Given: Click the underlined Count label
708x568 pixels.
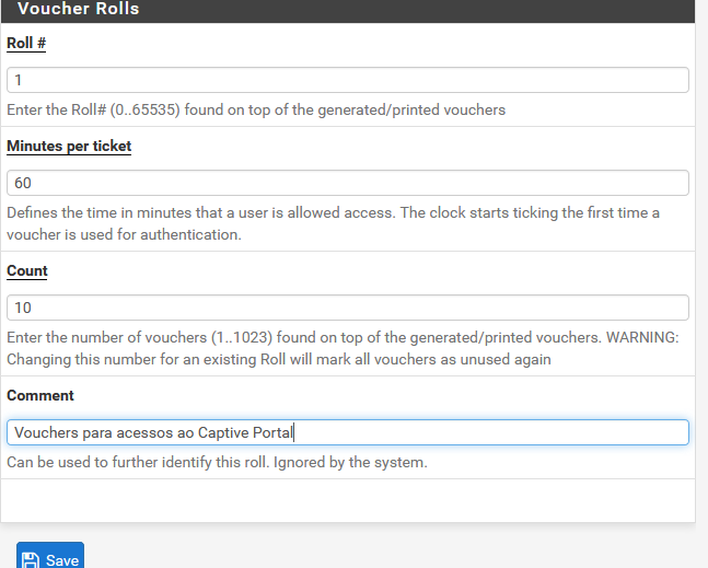Looking at the screenshot, I should [27, 271].
